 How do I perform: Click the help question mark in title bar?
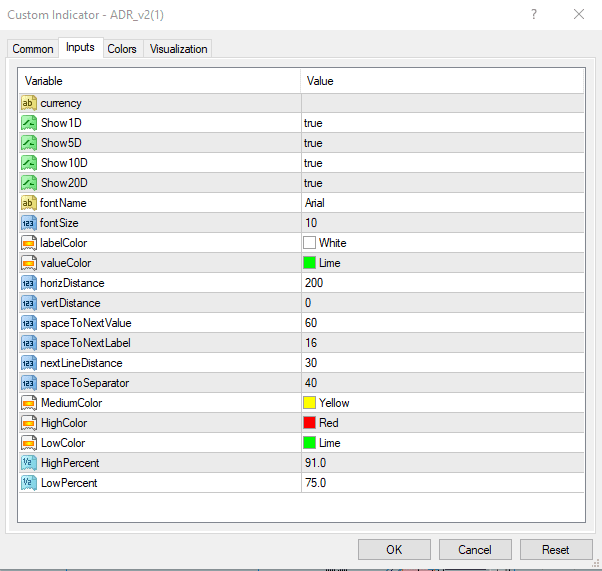pyautogui.click(x=534, y=15)
